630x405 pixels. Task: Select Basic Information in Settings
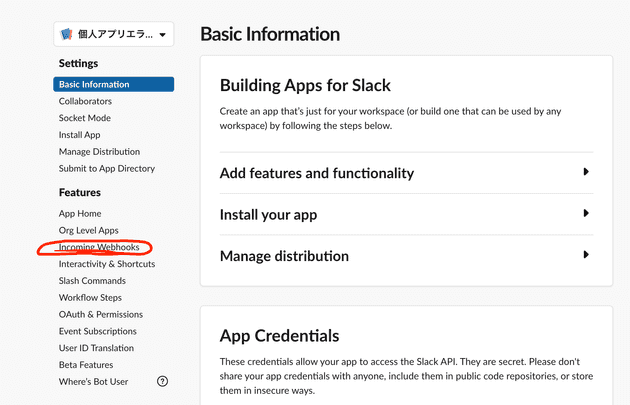point(114,84)
